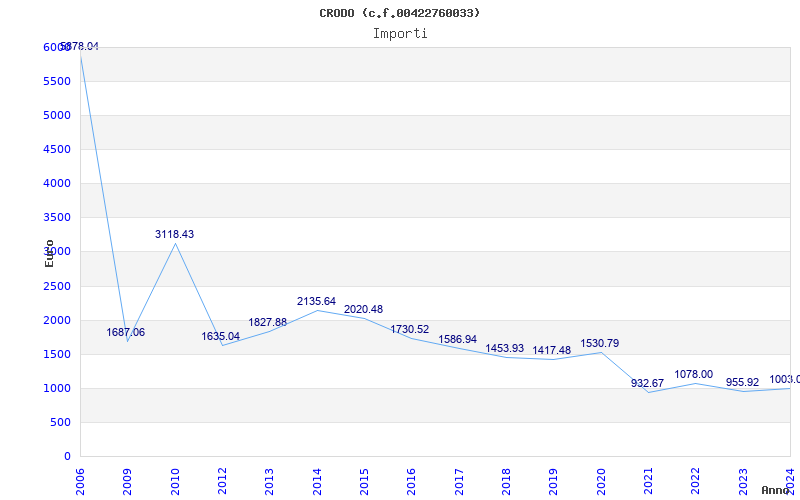Click y-axis value 1000
The height and width of the screenshot is (500, 800).
[x=57, y=388]
